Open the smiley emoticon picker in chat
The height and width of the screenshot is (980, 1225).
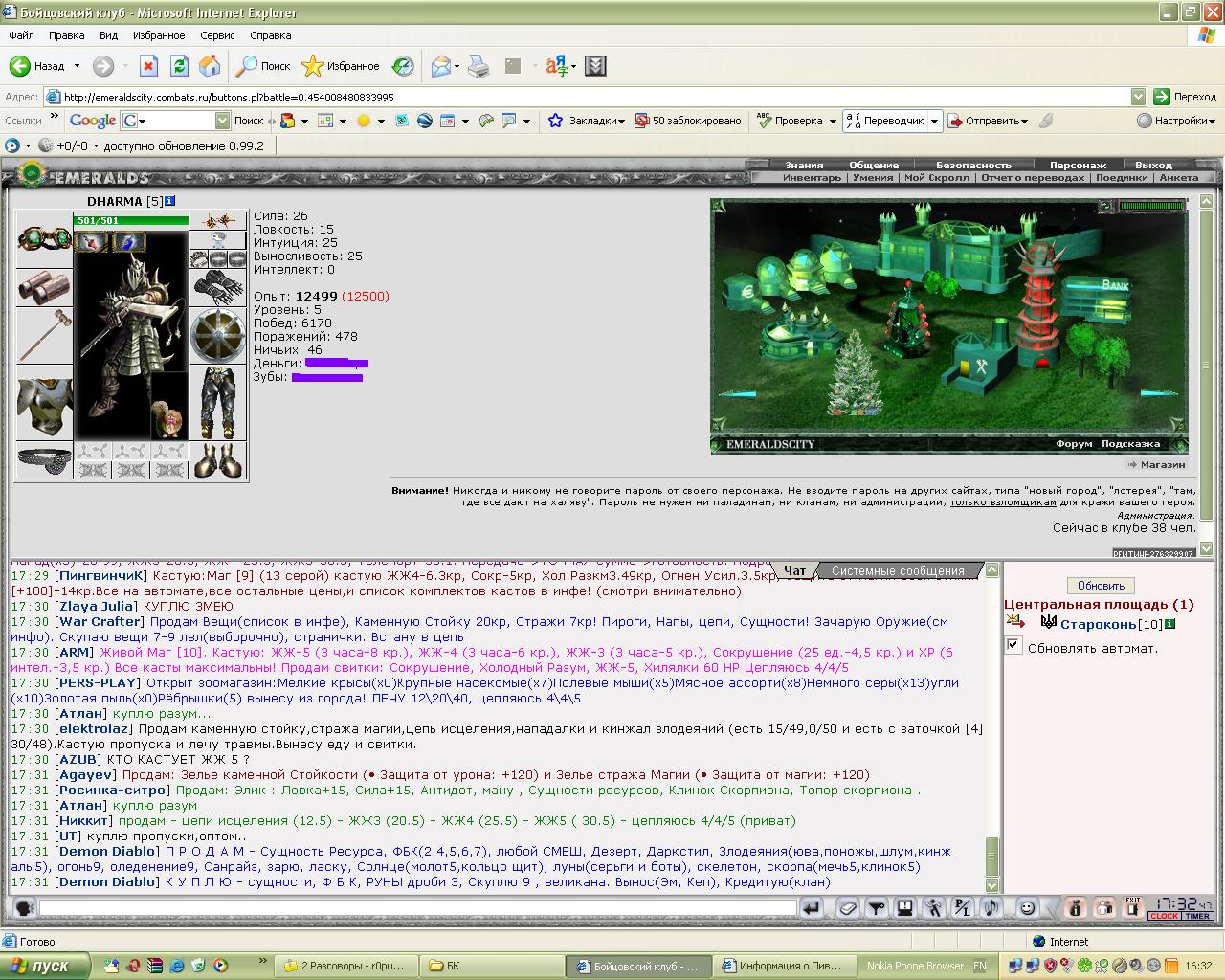coord(1026,907)
